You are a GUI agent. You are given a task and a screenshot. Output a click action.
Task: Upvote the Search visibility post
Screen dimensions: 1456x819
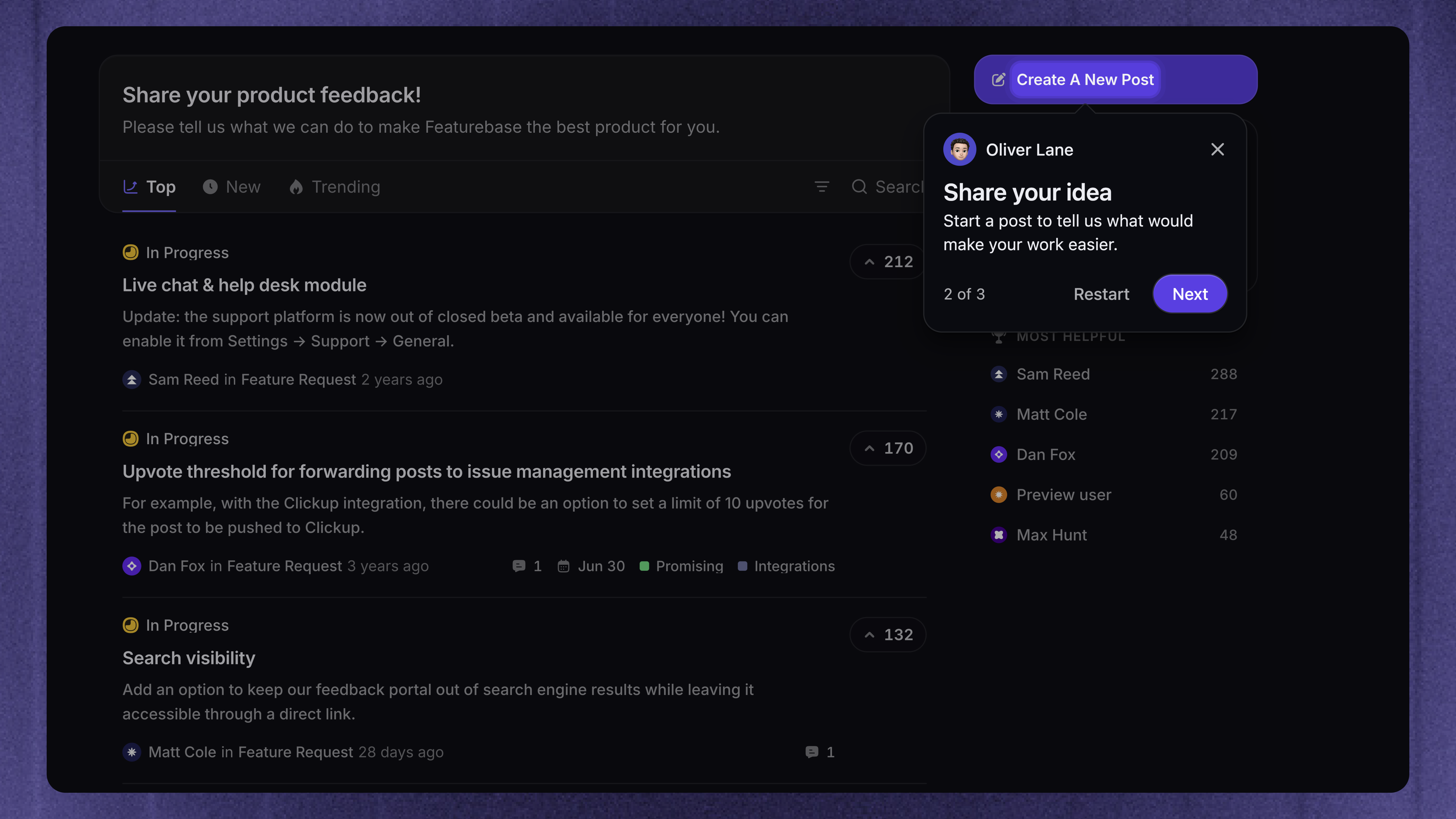click(887, 635)
